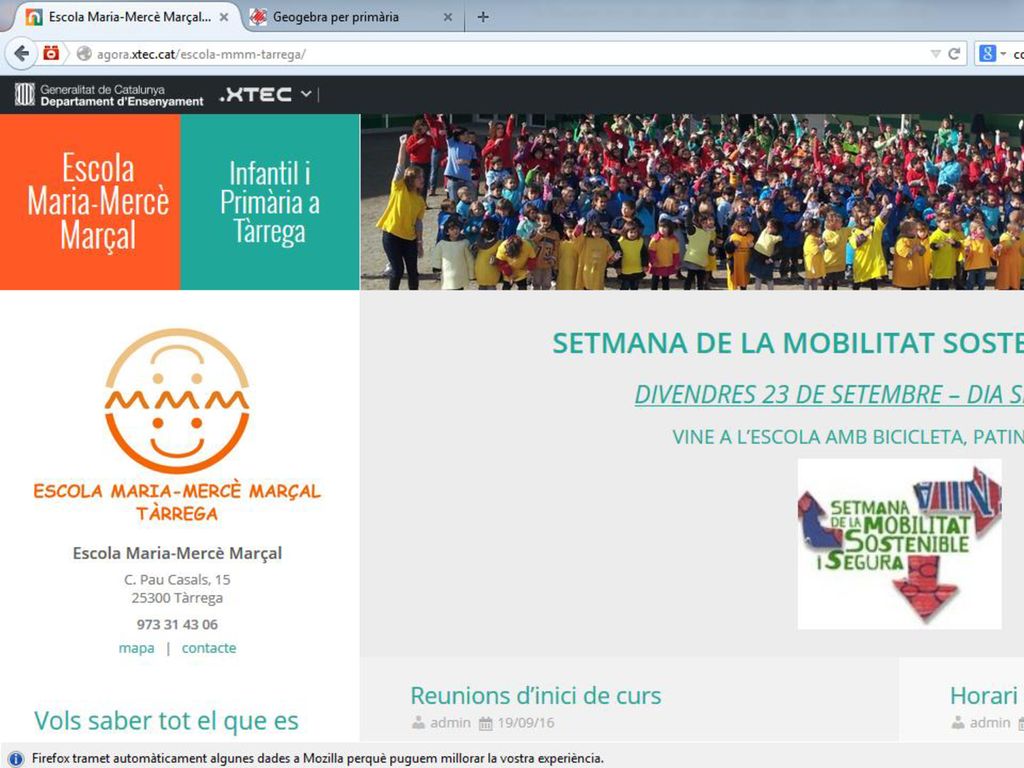Open the URL history dropdown arrow

click(x=935, y=54)
